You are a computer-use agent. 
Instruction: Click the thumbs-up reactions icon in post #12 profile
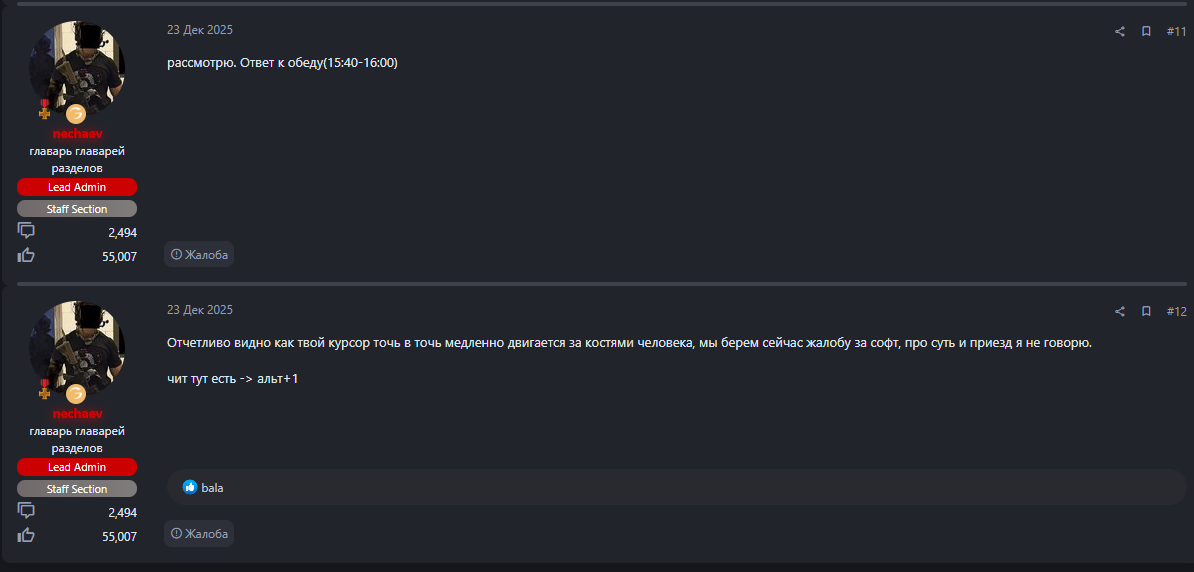(26, 535)
